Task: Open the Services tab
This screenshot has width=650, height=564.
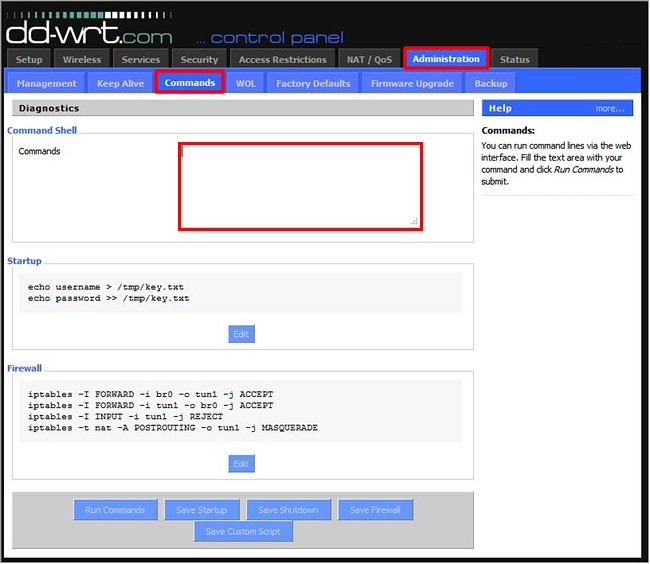Action: point(141,59)
